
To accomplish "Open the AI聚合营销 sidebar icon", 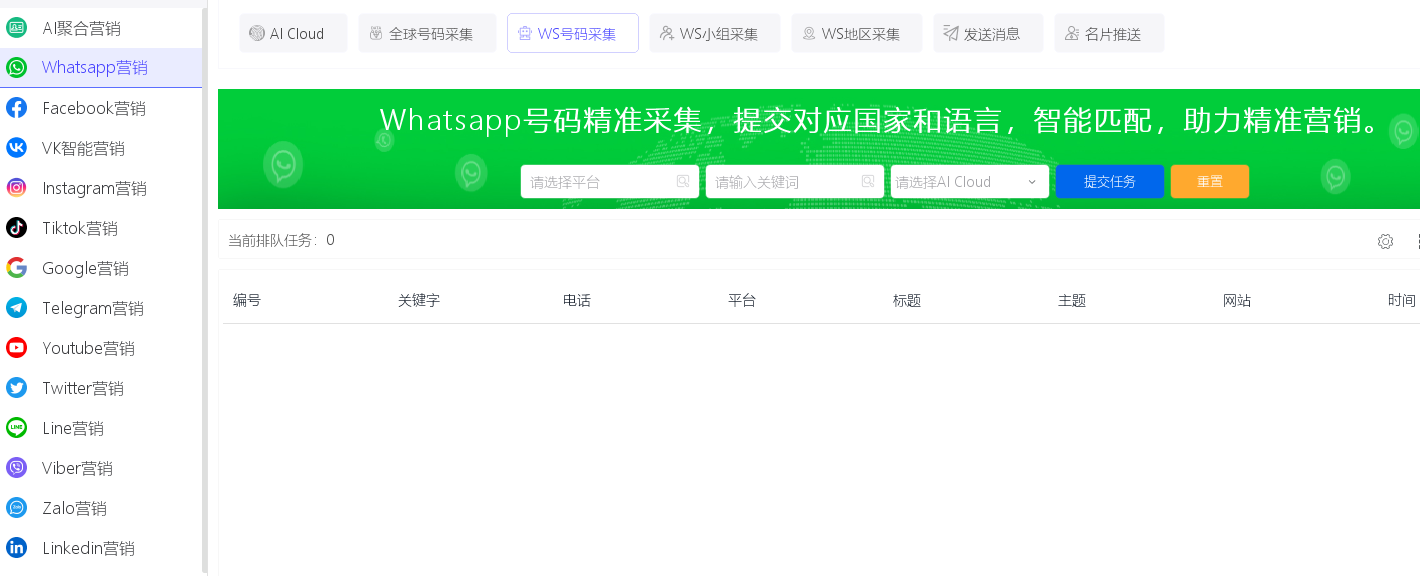I will pos(16,28).
